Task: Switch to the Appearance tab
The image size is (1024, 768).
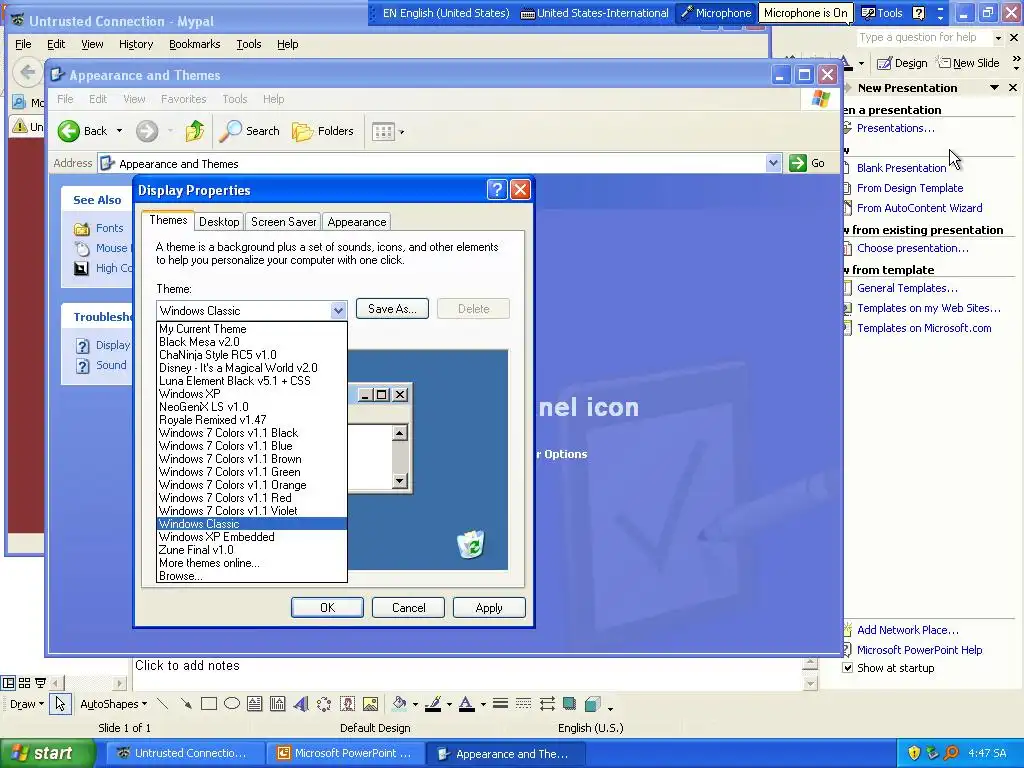Action: (357, 222)
